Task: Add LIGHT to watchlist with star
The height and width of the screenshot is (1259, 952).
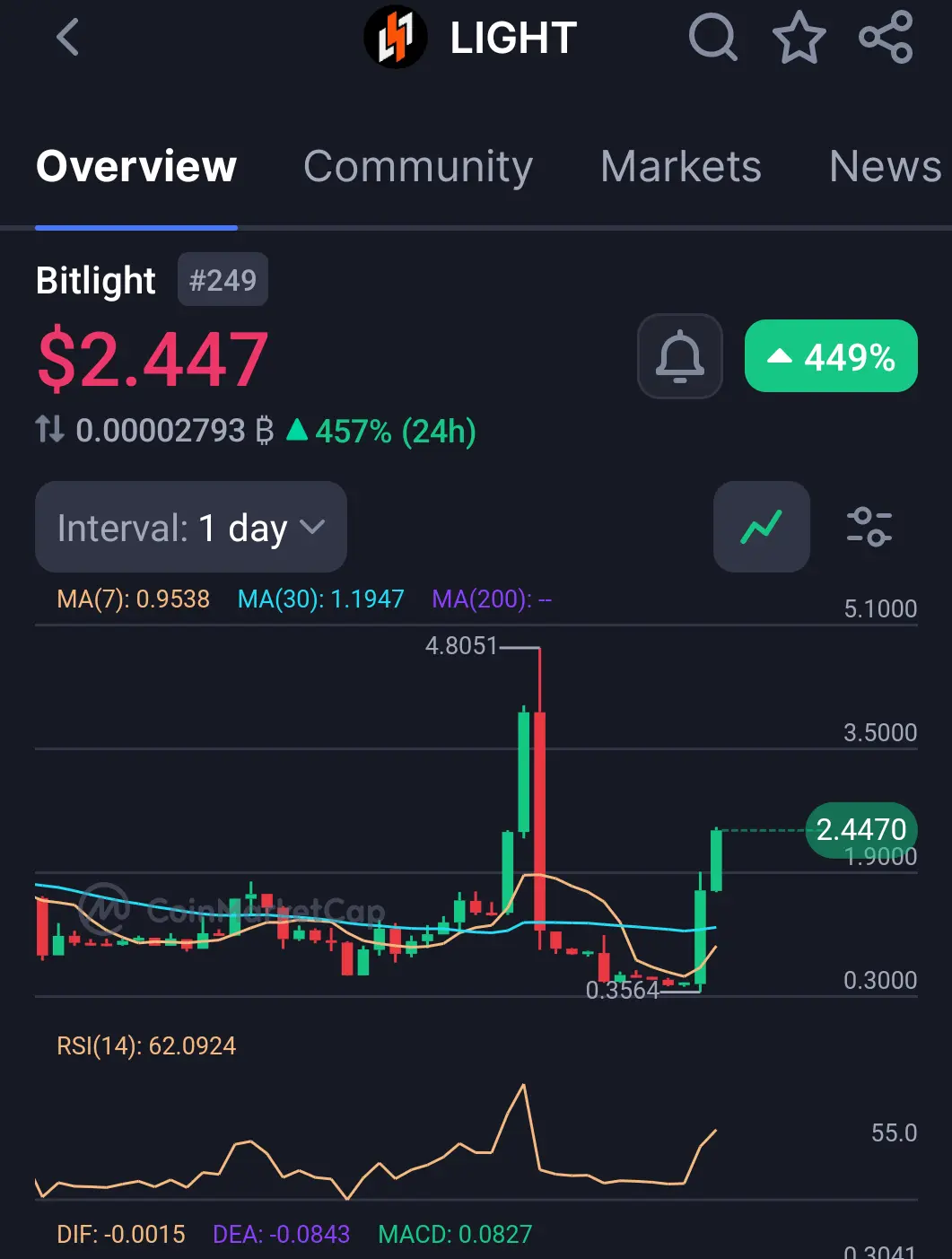Action: tap(799, 38)
